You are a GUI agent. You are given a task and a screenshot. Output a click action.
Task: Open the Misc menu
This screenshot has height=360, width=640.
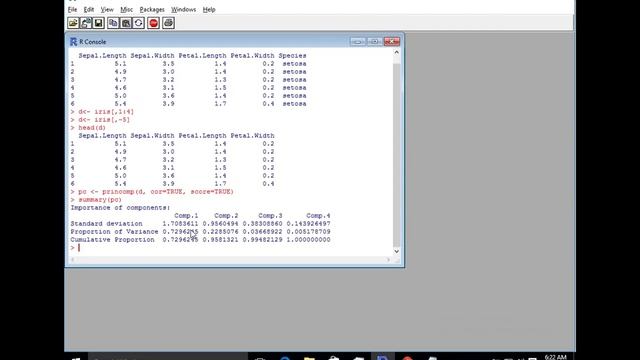pos(127,9)
